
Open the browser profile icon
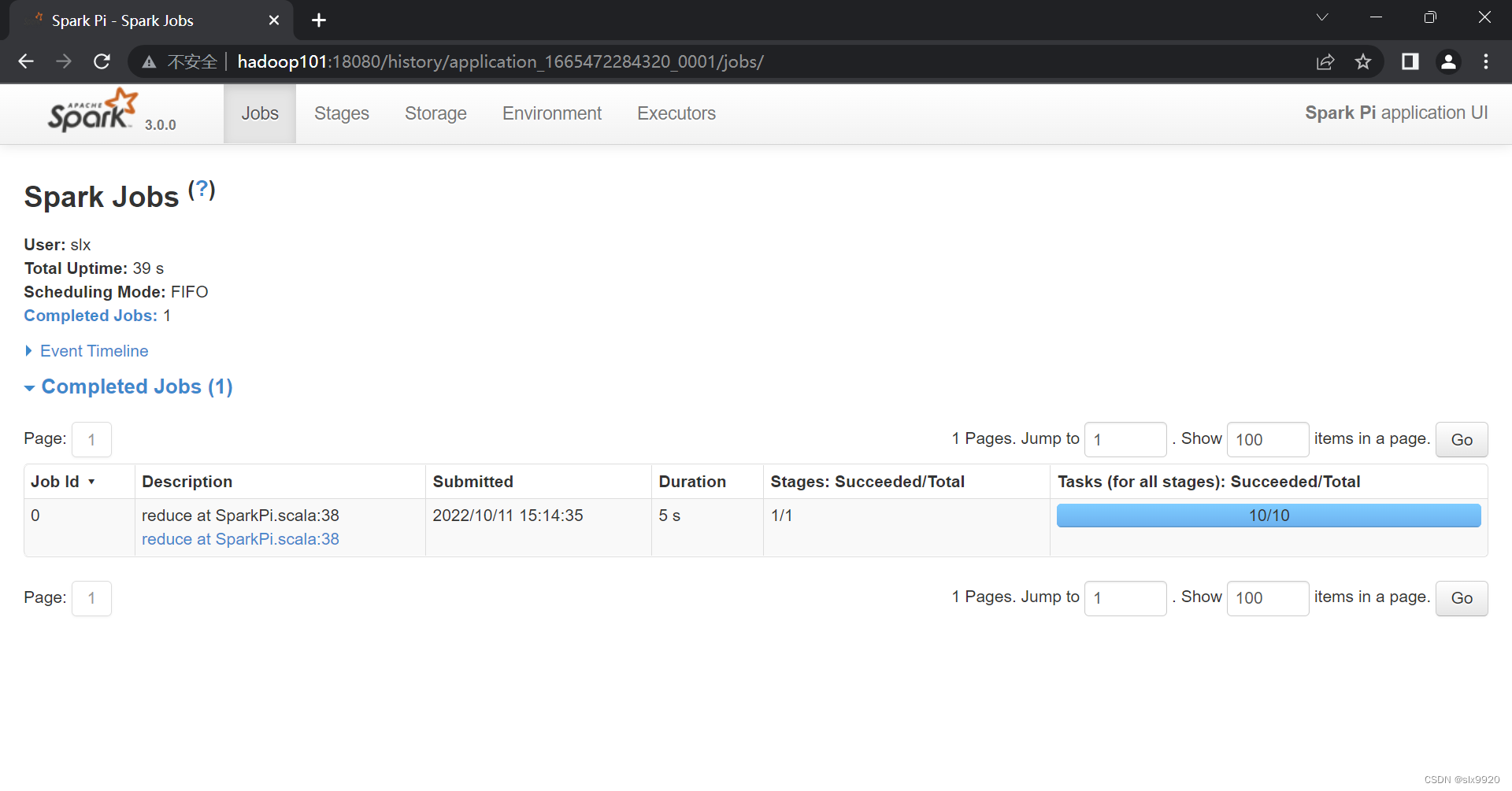coord(1448,61)
